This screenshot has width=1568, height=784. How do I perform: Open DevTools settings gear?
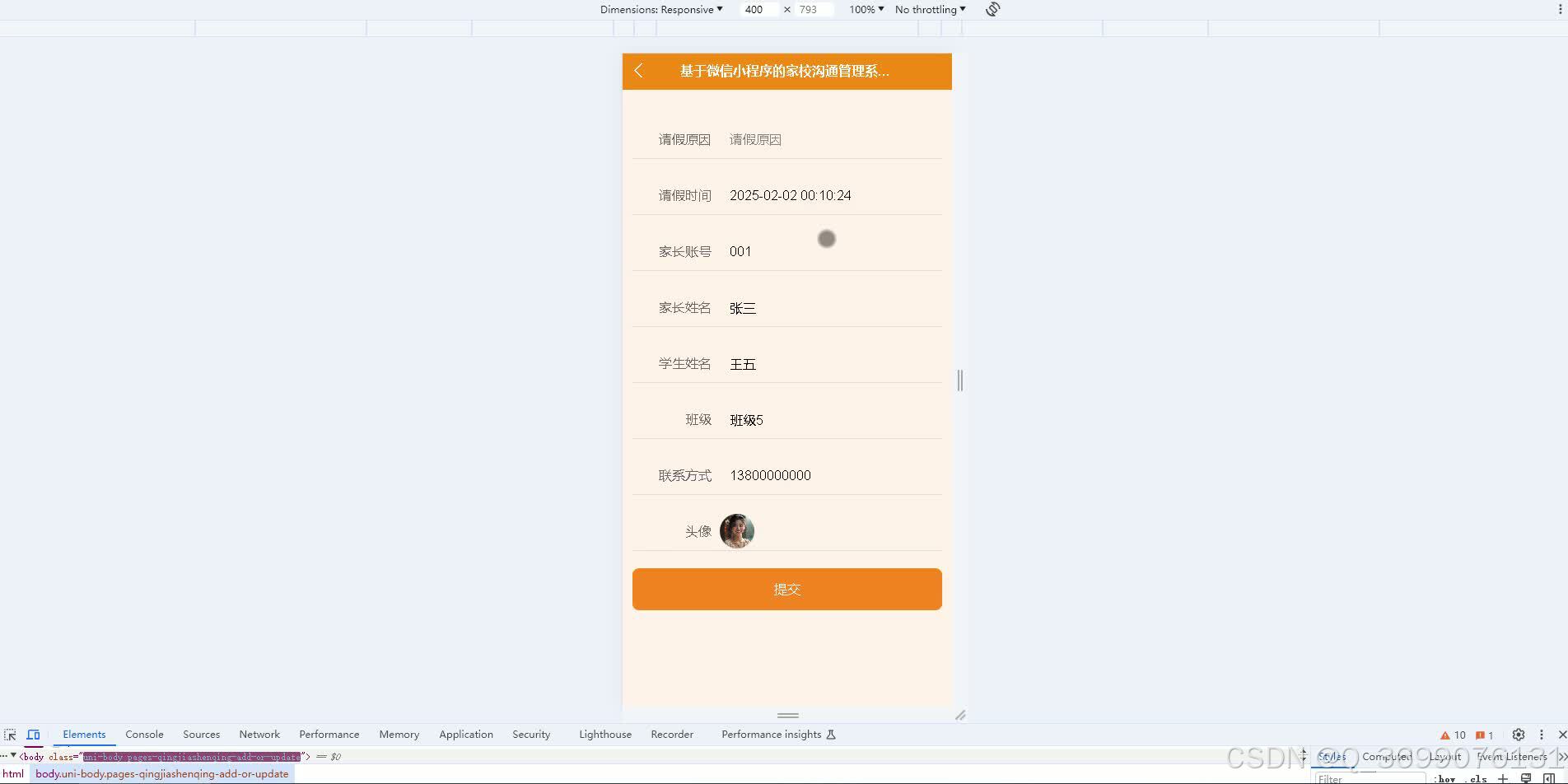(1518, 734)
